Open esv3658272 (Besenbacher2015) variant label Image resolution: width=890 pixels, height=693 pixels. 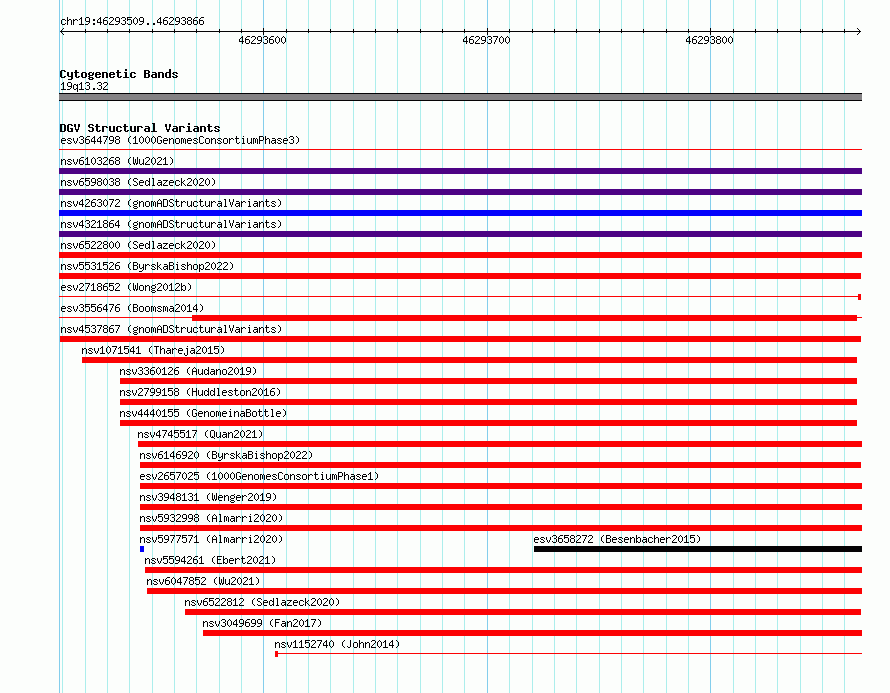617,539
